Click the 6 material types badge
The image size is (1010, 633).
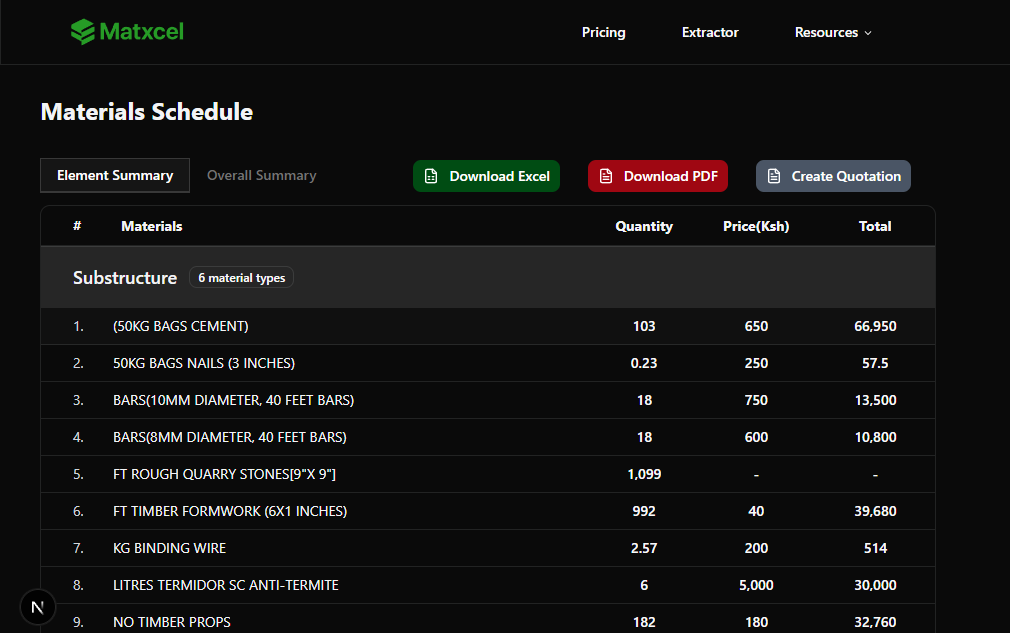(241, 277)
